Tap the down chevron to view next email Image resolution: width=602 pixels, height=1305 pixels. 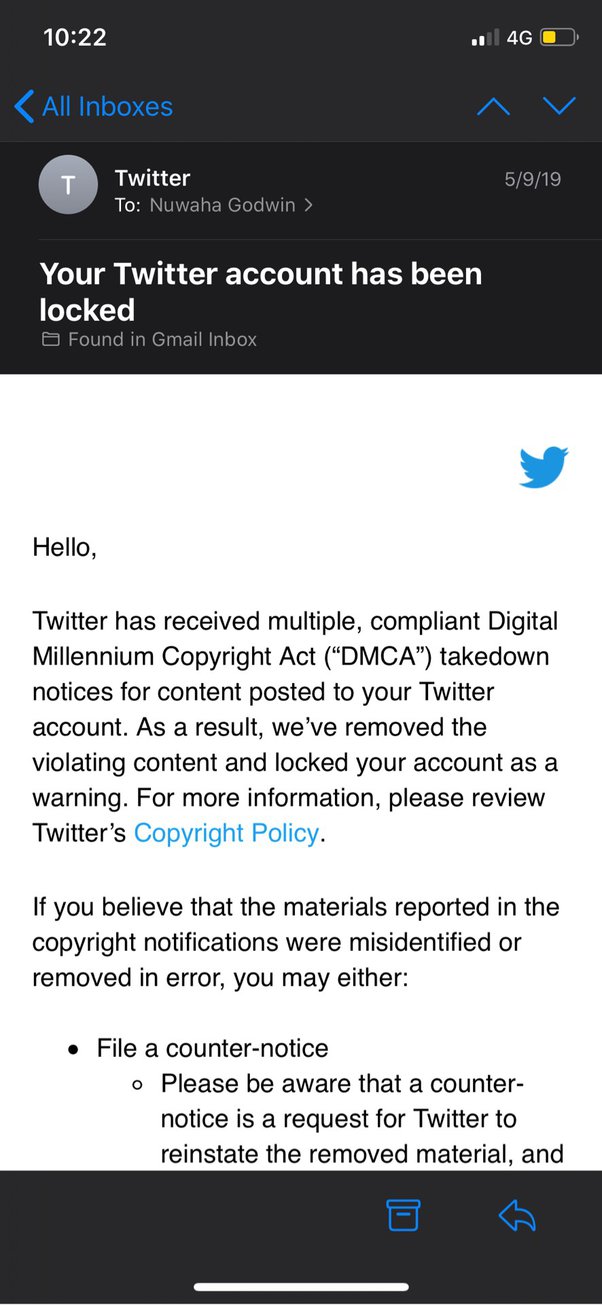click(x=560, y=105)
